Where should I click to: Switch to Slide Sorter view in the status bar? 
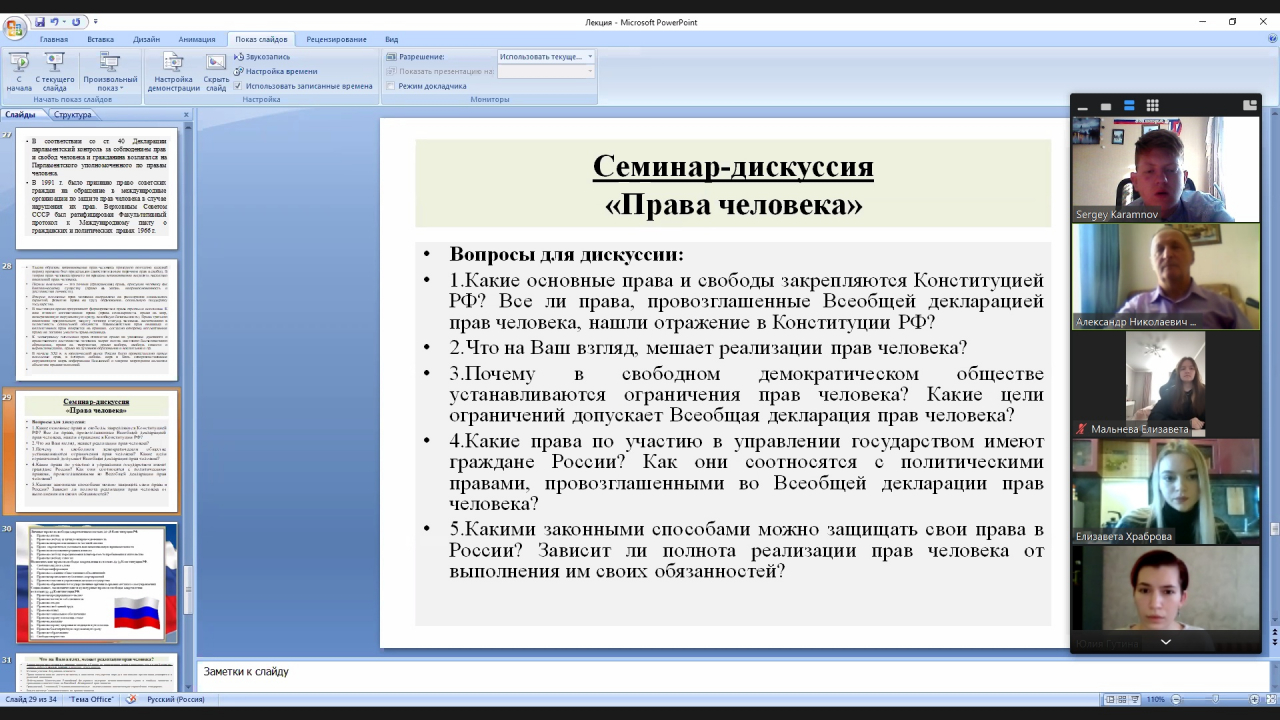pyautogui.click(x=1122, y=699)
